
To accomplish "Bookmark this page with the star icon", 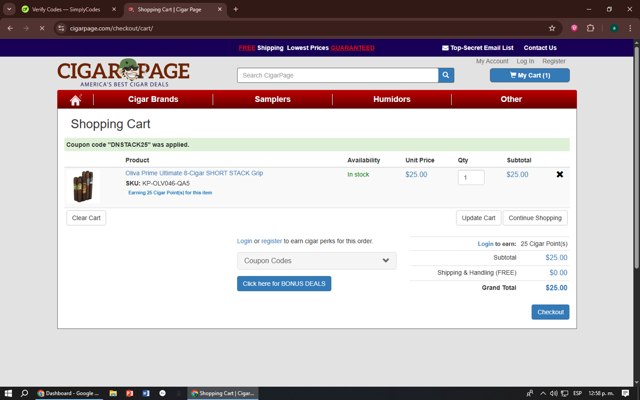I will [x=552, y=28].
